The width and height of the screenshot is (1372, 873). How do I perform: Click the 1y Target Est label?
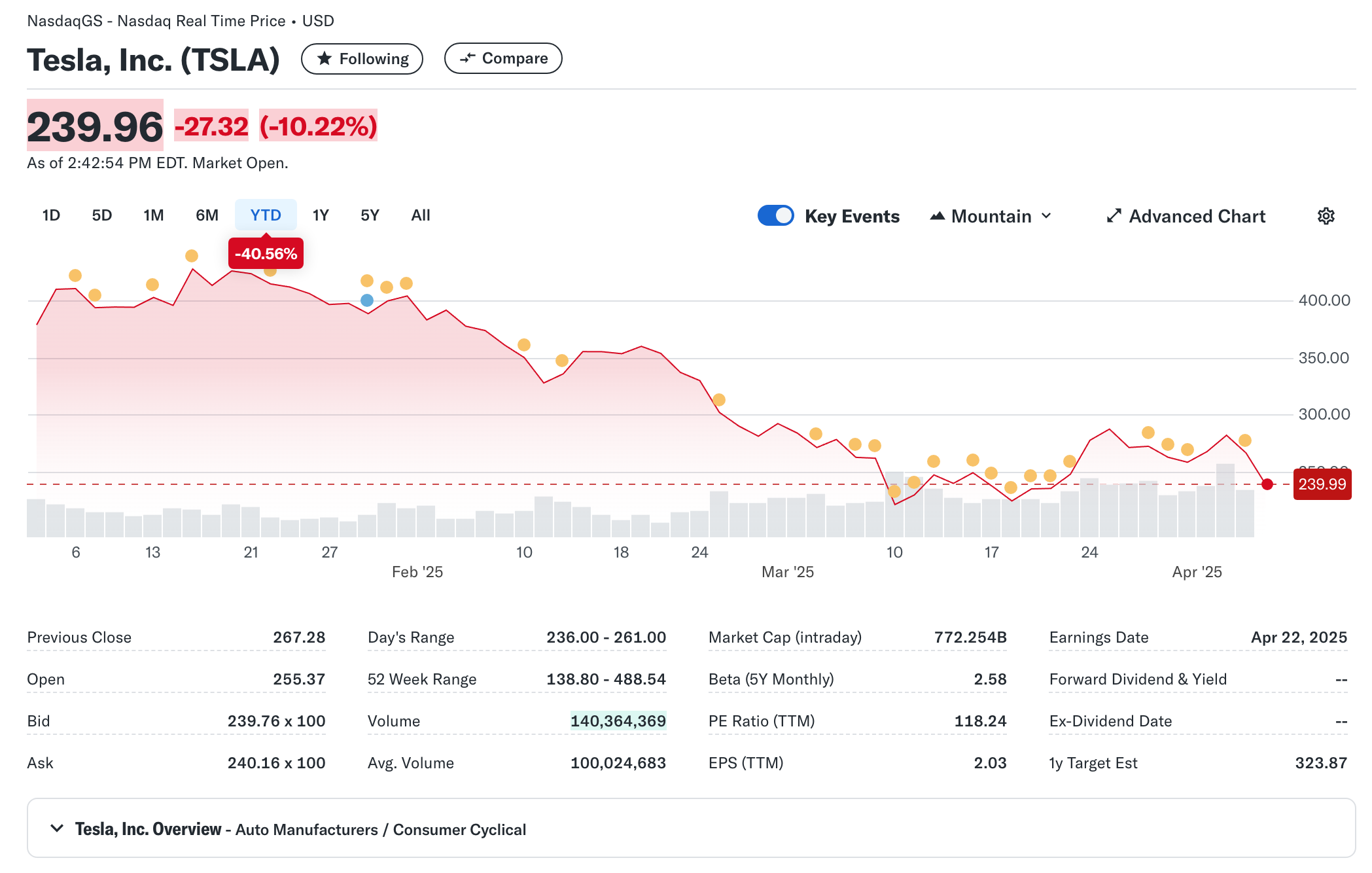pos(1093,763)
